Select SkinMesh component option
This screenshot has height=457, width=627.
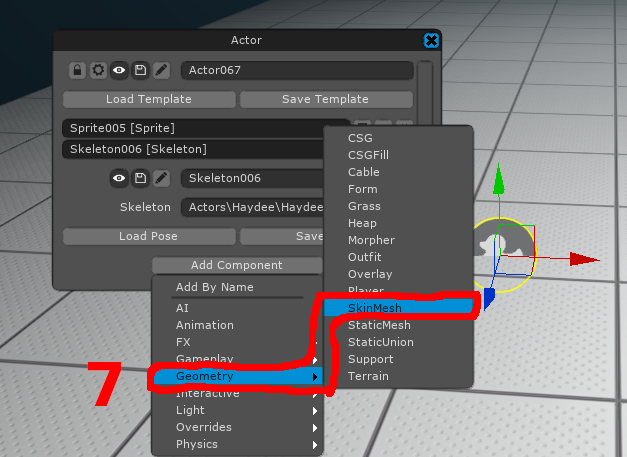coord(398,308)
